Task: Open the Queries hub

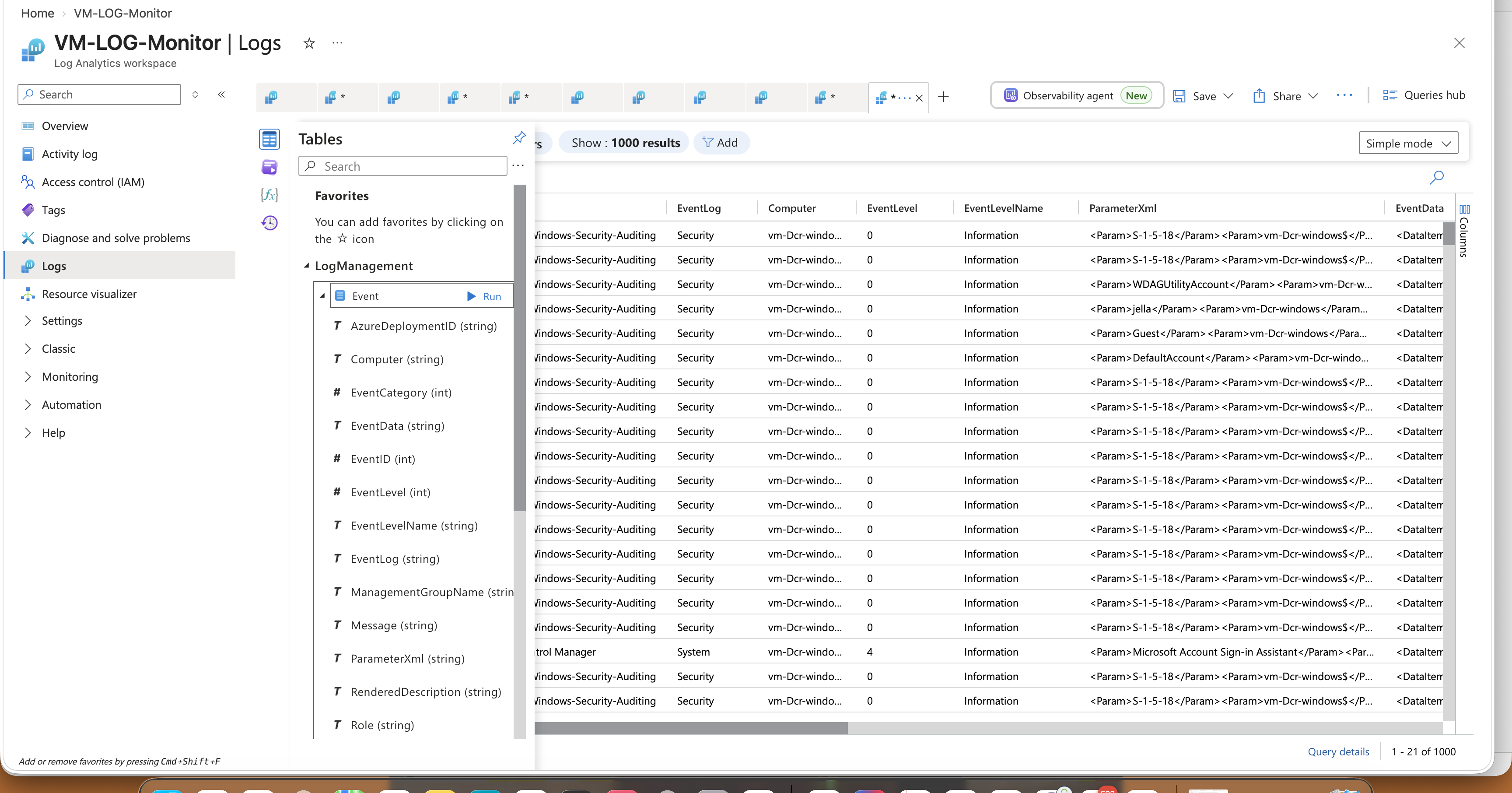Action: (1424, 95)
